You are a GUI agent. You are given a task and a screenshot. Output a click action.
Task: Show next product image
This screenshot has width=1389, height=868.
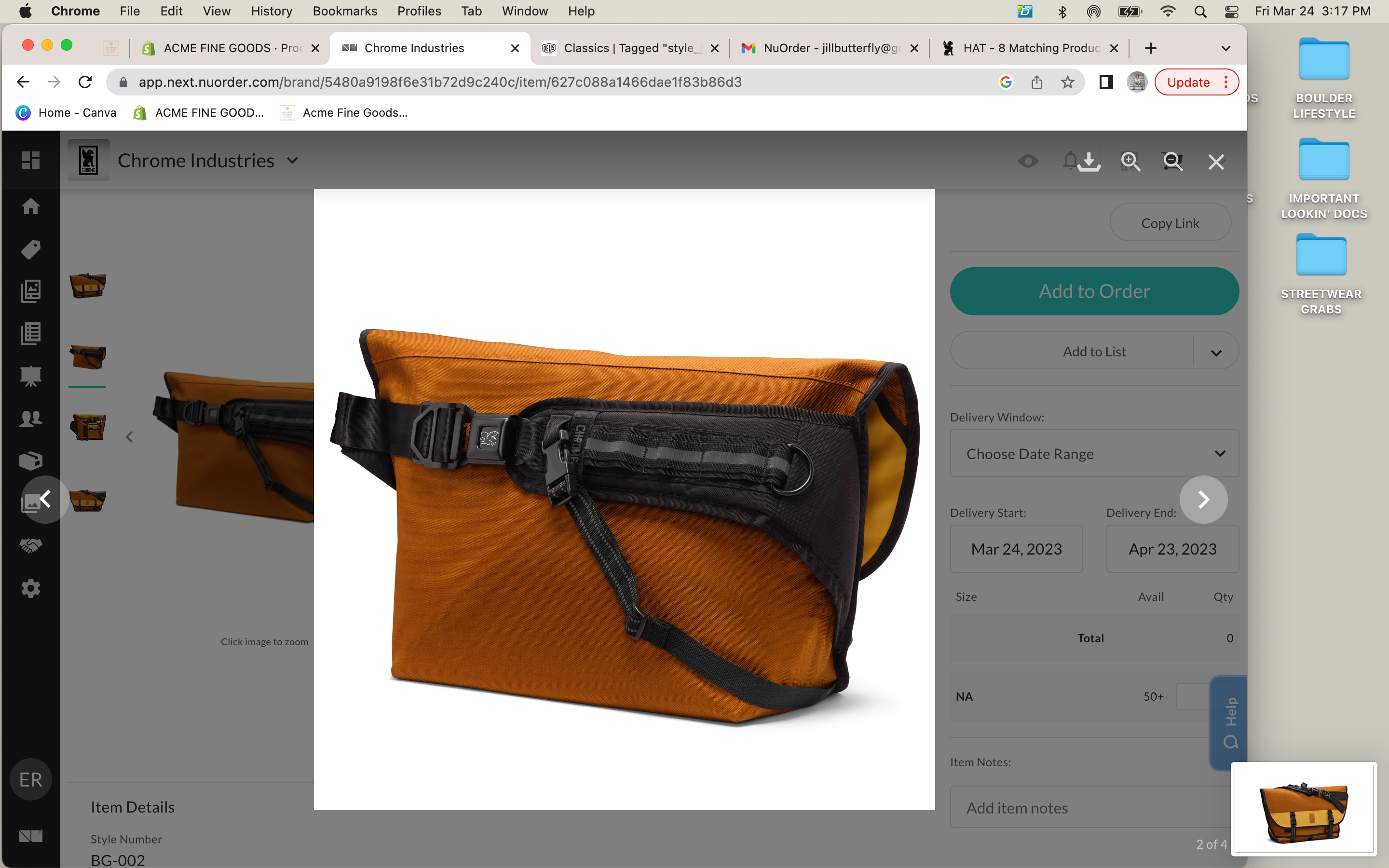(x=1204, y=500)
